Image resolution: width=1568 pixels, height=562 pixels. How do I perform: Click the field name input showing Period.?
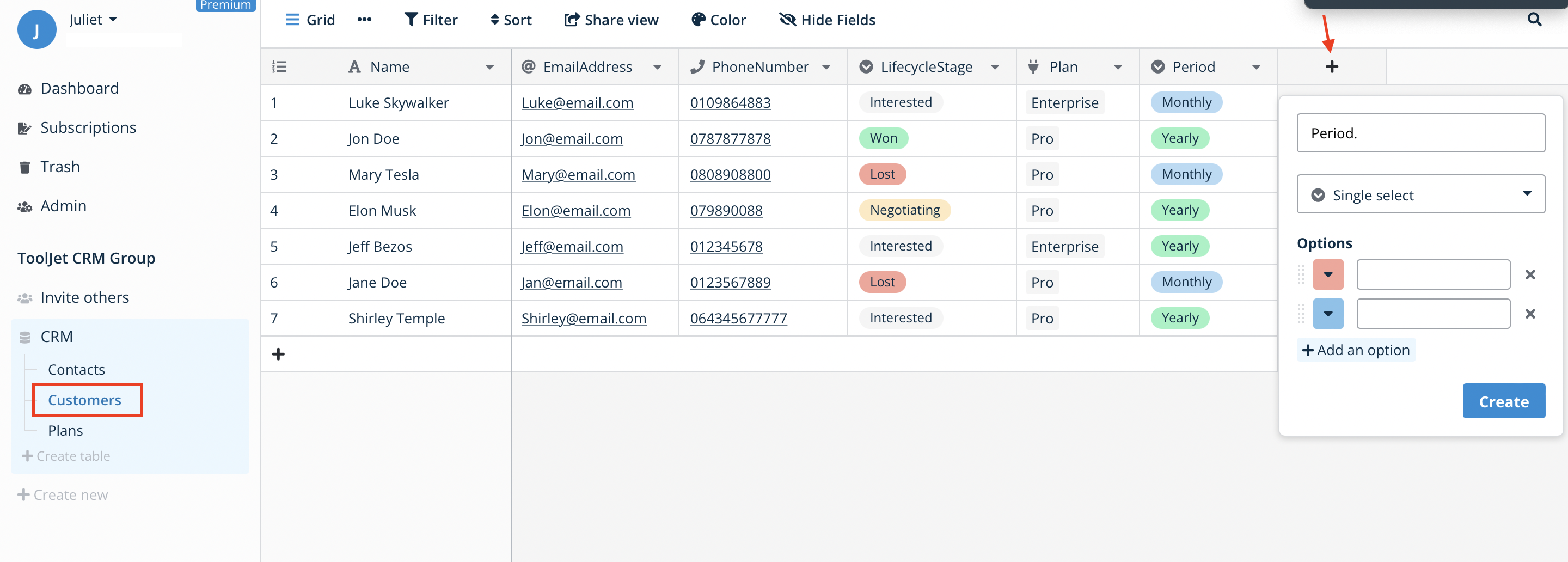click(x=1420, y=133)
